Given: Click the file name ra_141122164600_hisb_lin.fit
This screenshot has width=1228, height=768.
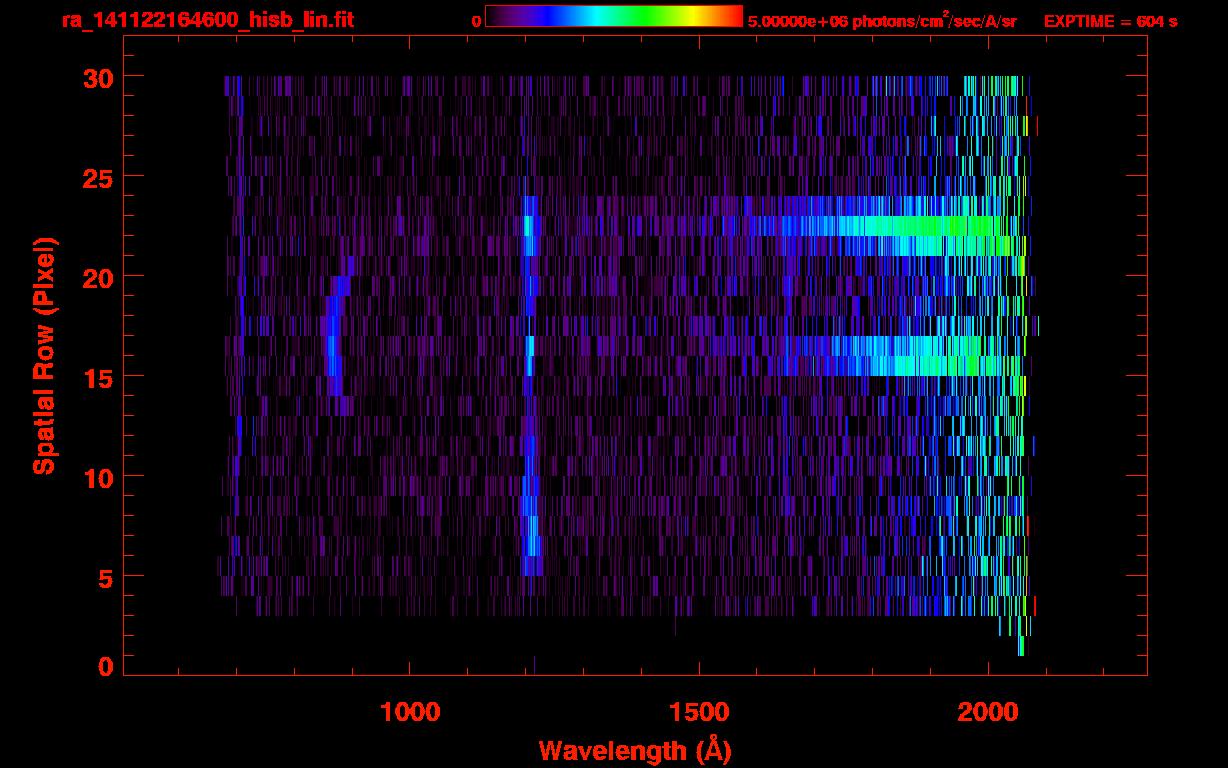Looking at the screenshot, I should (x=207, y=20).
